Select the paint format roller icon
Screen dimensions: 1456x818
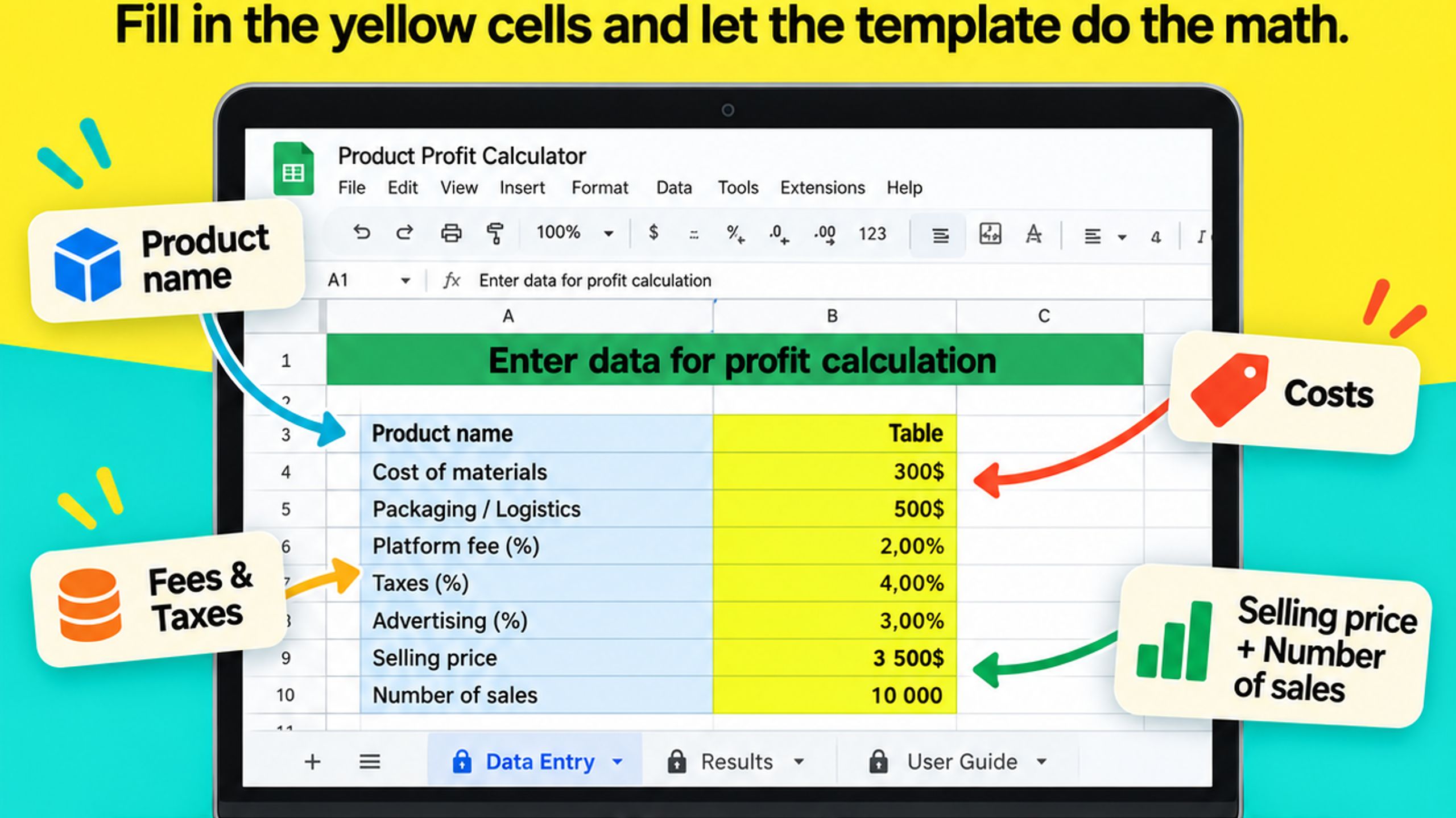(495, 234)
